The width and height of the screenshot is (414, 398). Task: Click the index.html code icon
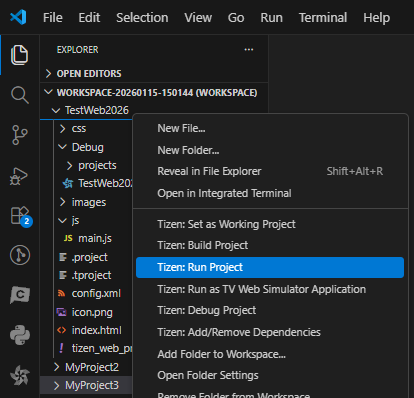62,330
